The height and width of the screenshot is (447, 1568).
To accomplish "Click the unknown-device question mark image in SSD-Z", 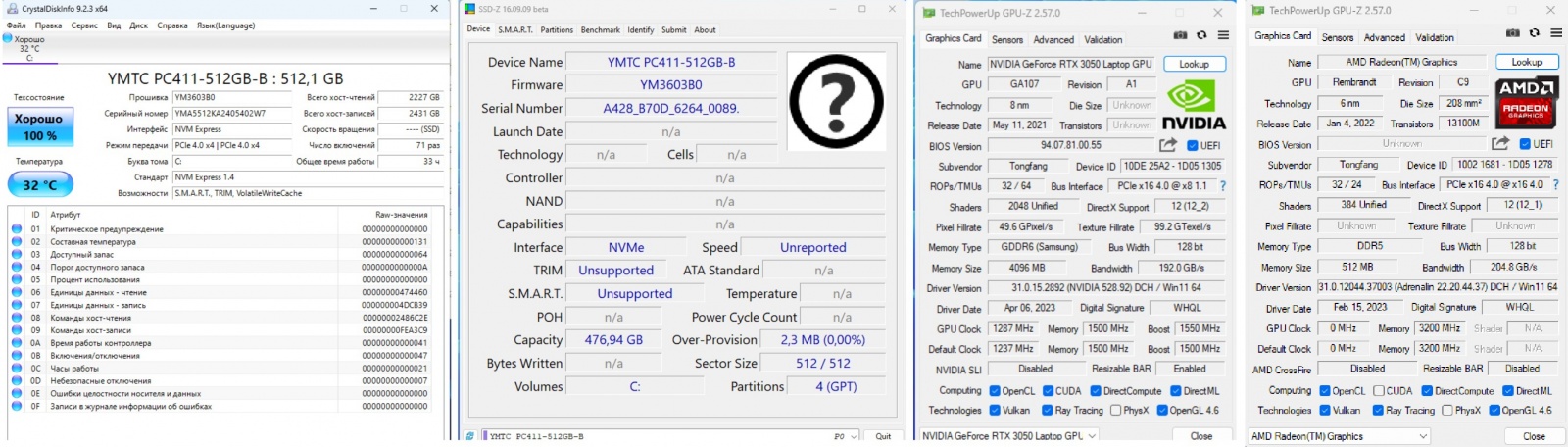I will (836, 101).
